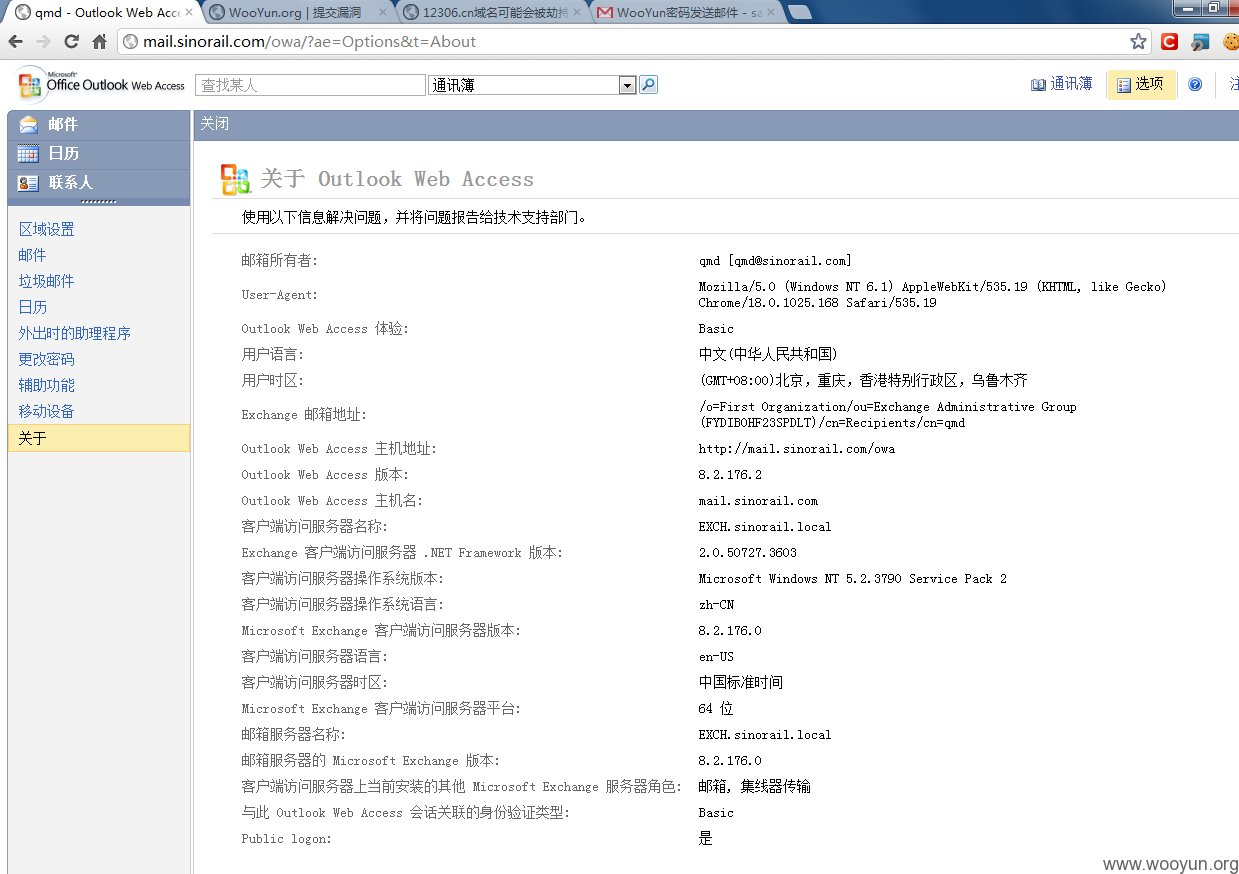This screenshot has width=1239, height=874.
Task: Click the Office Outlook Web Access logo
Action: point(102,85)
